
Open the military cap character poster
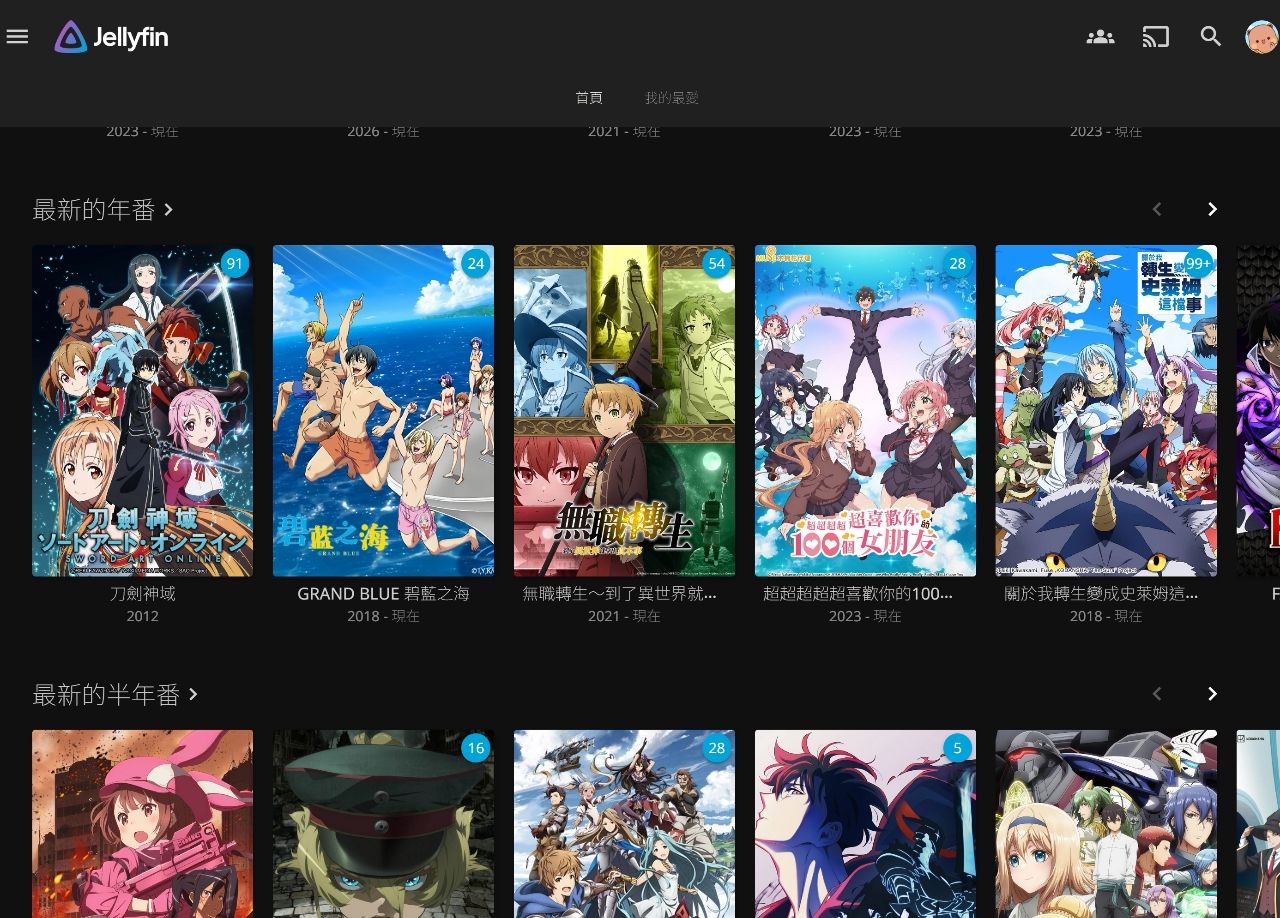(x=383, y=824)
